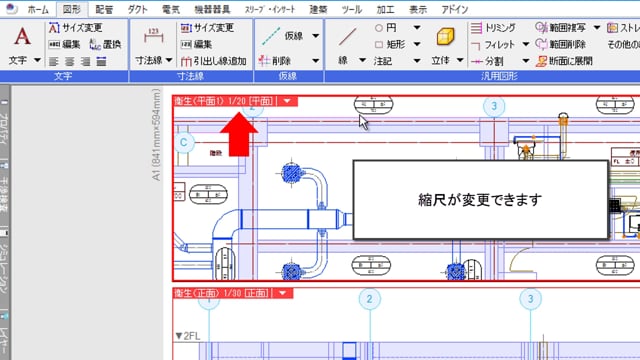Click the justify text alignment icon
The image size is (640, 360).
tap(101, 62)
